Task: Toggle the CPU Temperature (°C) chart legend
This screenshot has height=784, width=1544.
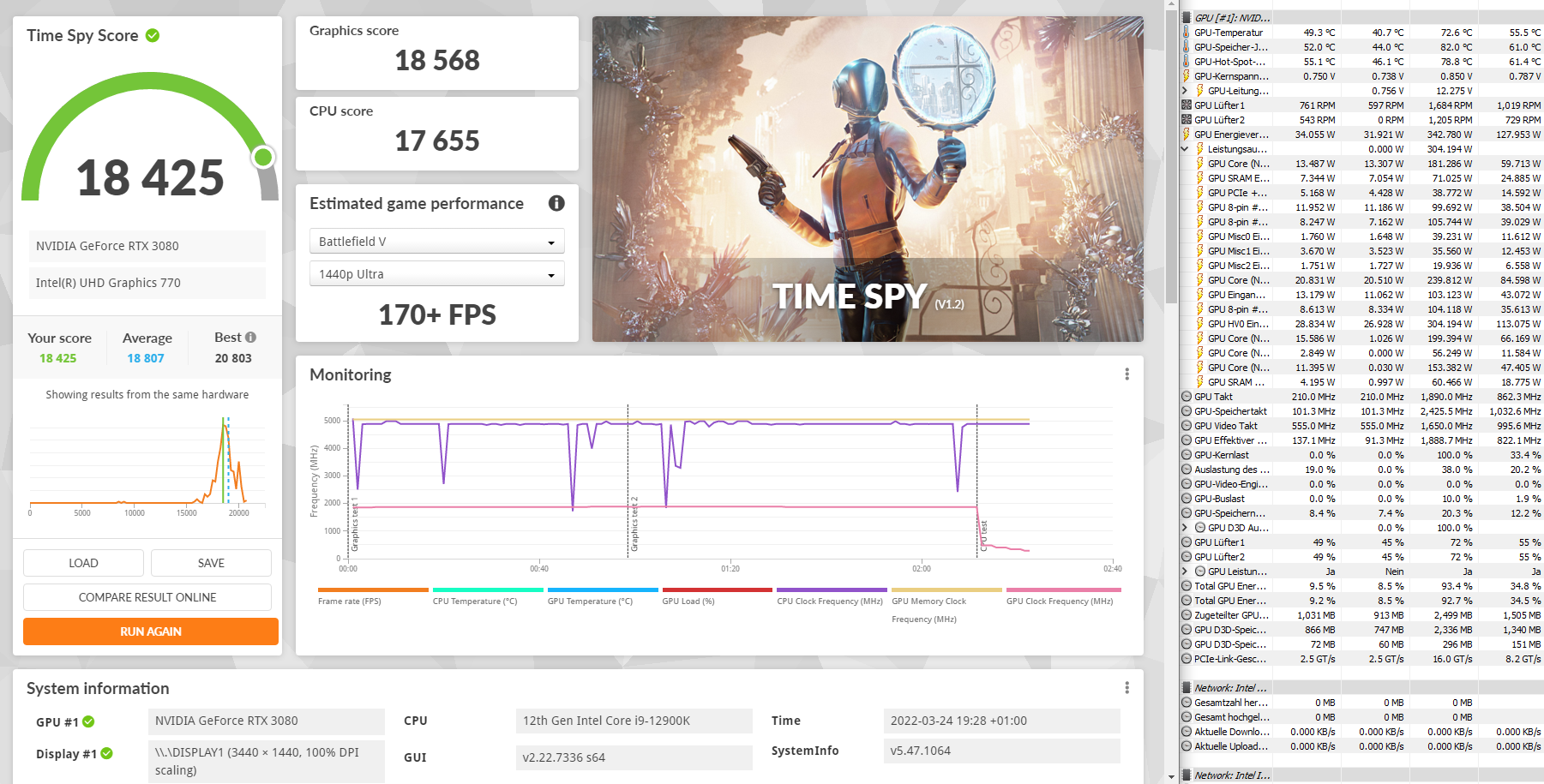Action: tap(487, 596)
